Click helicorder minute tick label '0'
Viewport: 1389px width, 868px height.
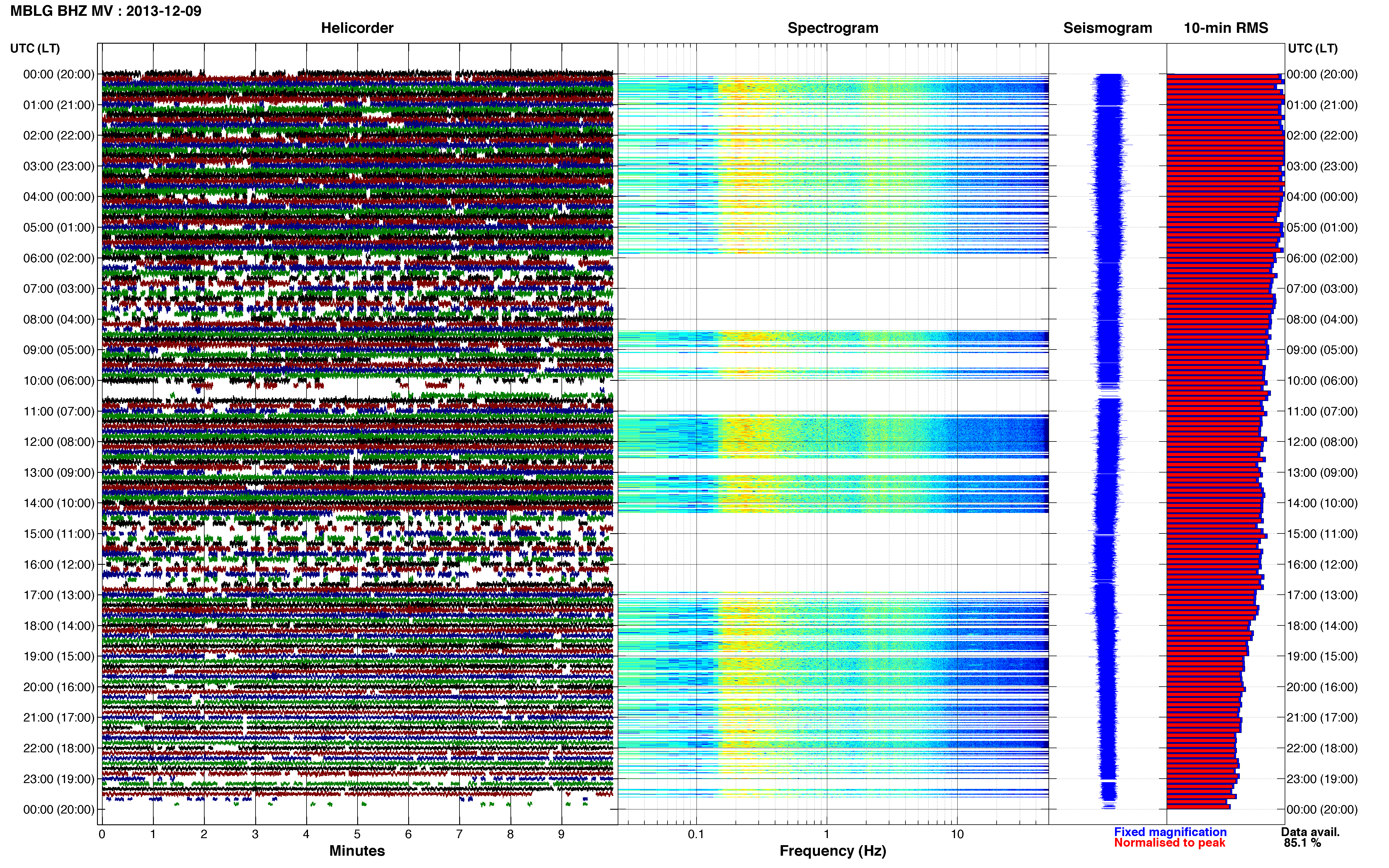tap(102, 835)
